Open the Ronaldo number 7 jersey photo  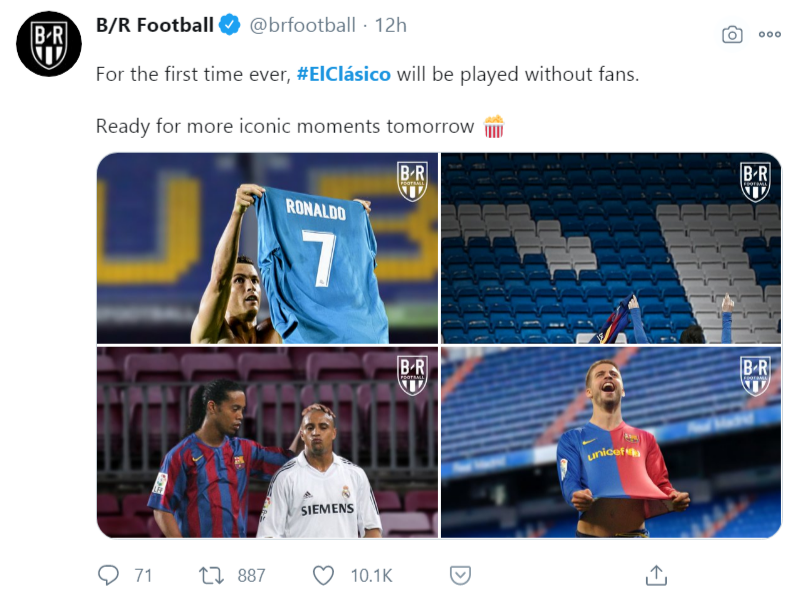click(267, 248)
